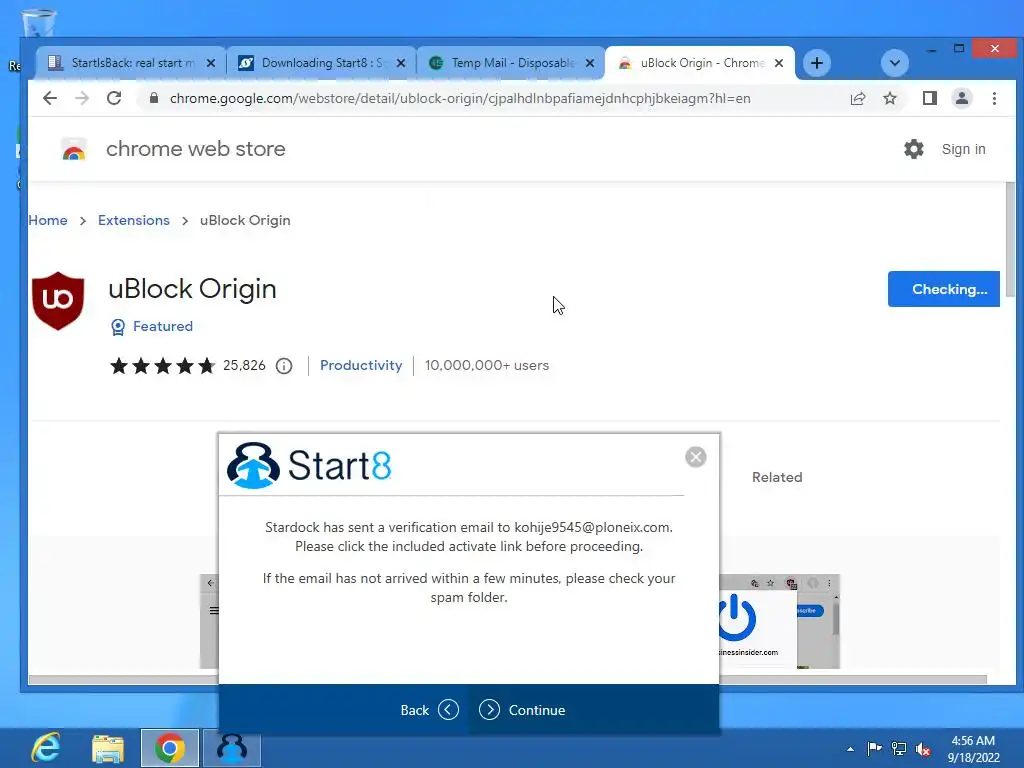Open Chrome's three-dot menu
Viewport: 1024px width, 768px height.
[x=994, y=99]
